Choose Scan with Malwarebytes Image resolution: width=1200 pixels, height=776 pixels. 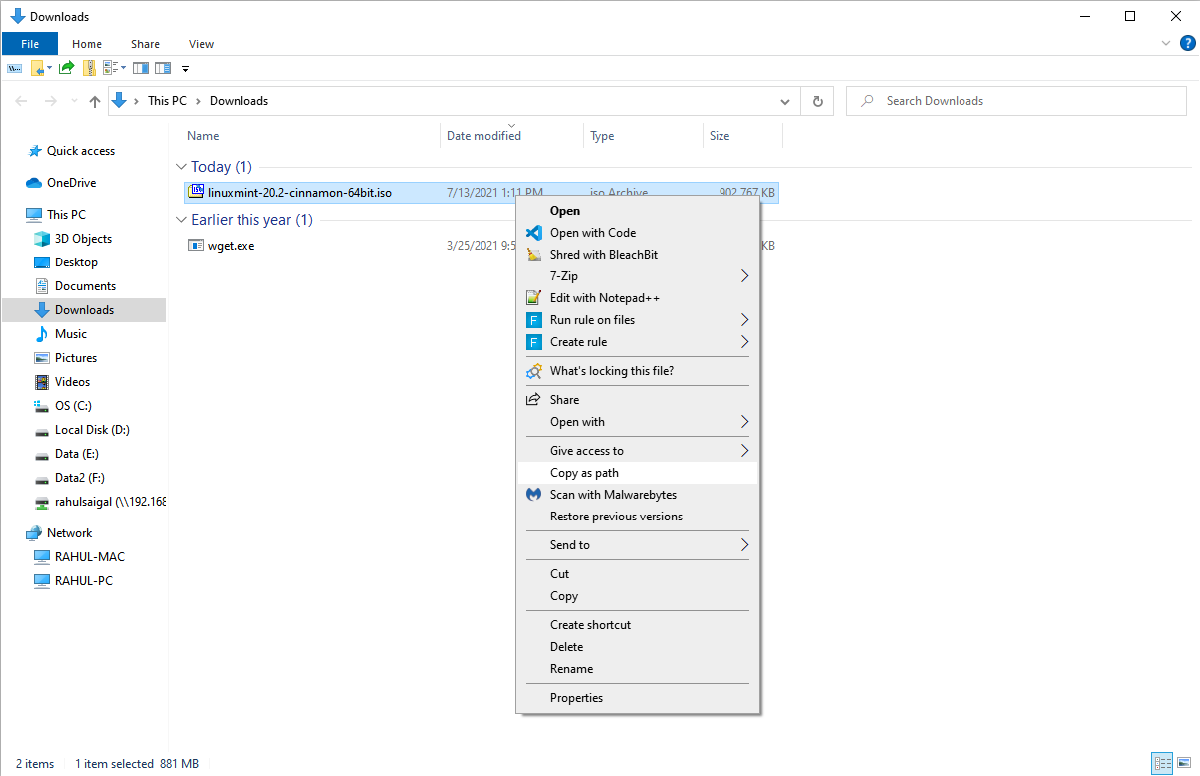pyautogui.click(x=612, y=495)
